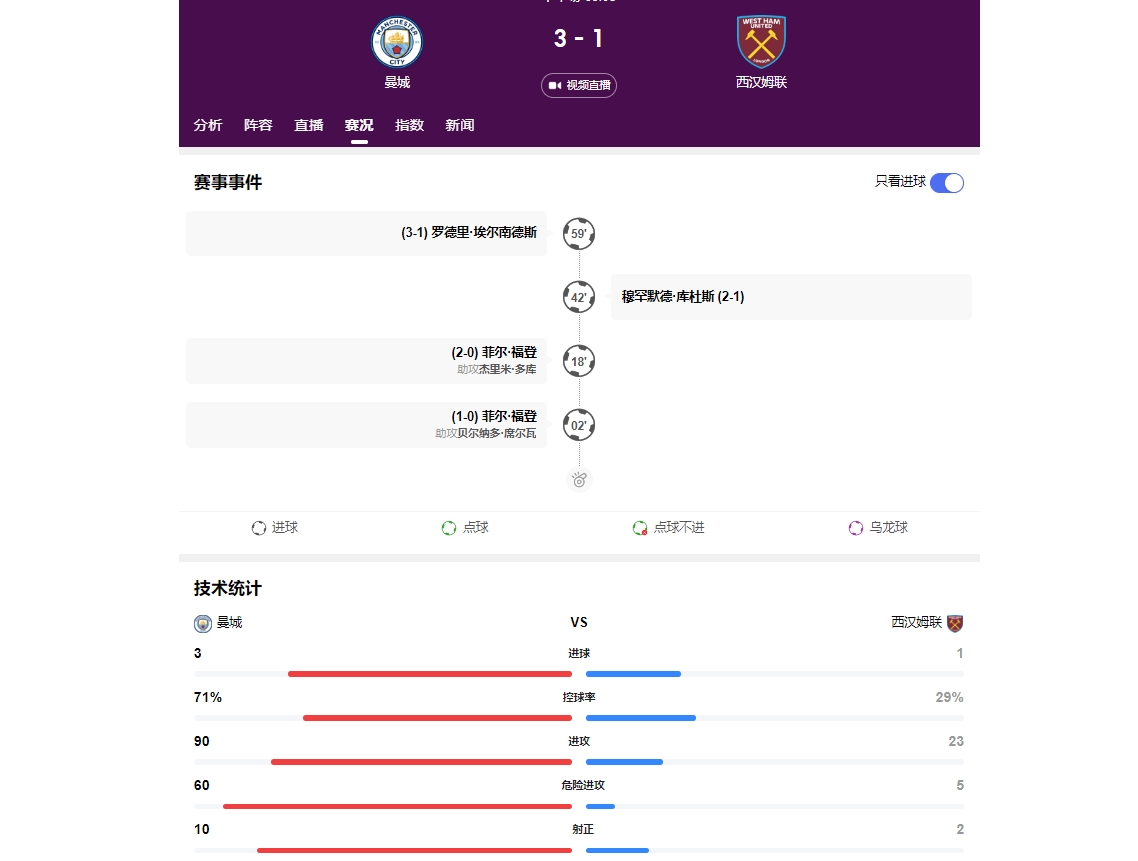Click the kickoff whistle icon on timeline
The image size is (1138, 861).
point(579,480)
